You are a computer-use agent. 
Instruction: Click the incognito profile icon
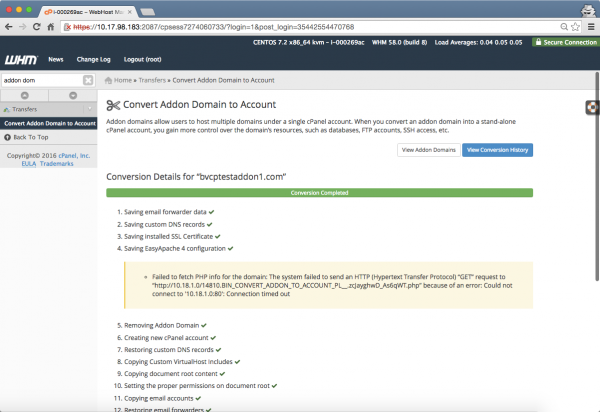coord(587,10)
